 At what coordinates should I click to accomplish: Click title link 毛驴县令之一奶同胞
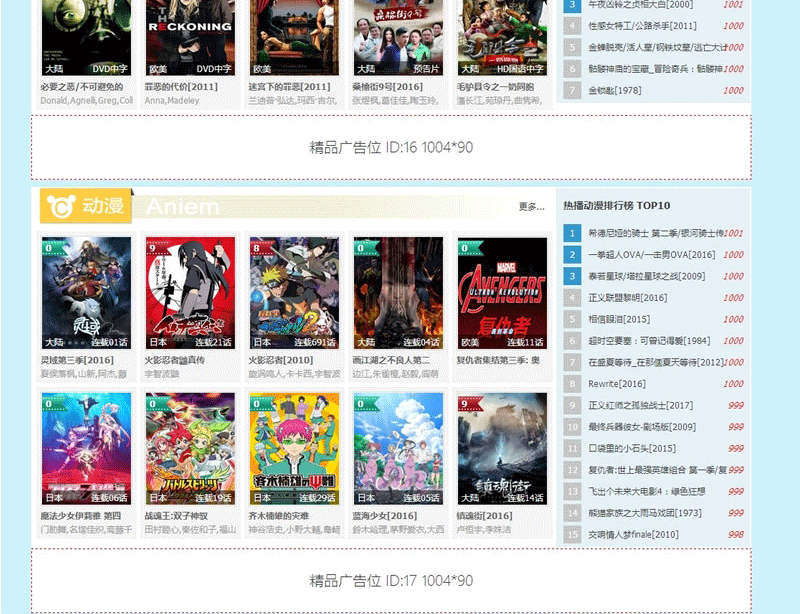(x=495, y=87)
